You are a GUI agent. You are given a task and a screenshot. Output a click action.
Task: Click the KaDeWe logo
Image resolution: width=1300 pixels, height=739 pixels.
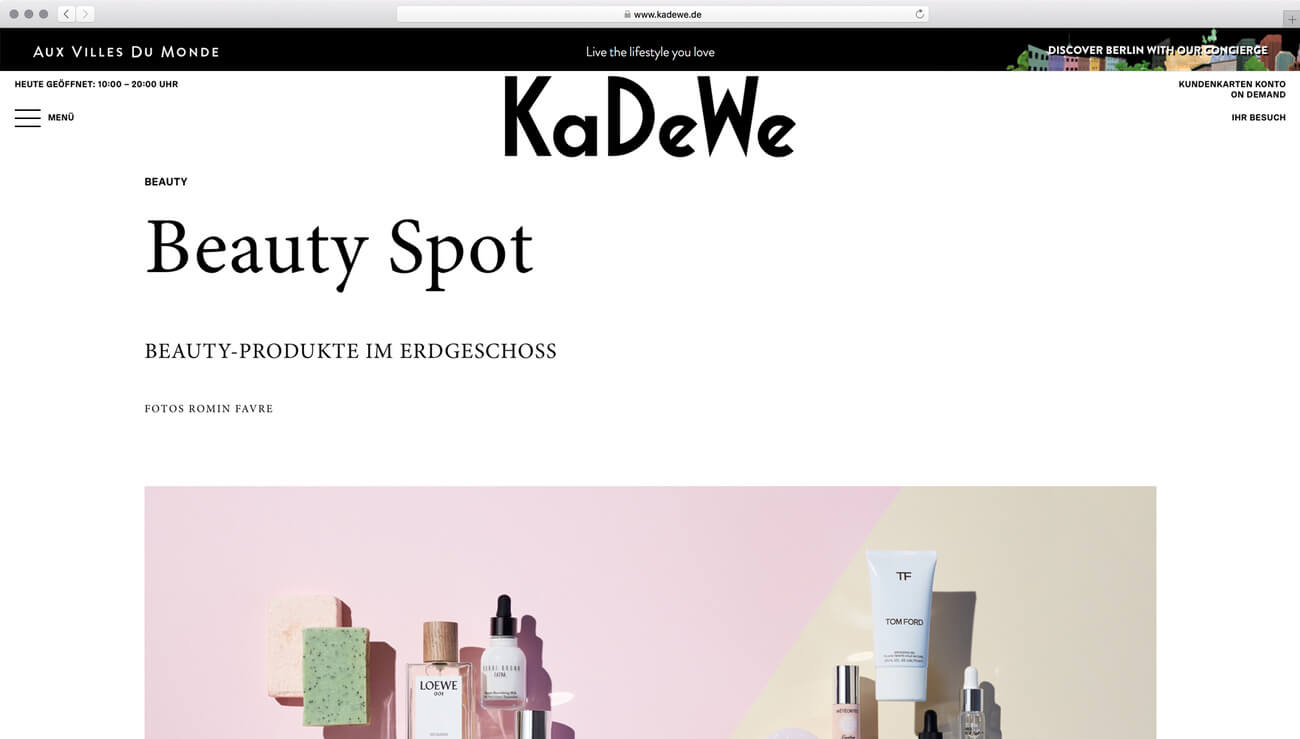(x=650, y=117)
